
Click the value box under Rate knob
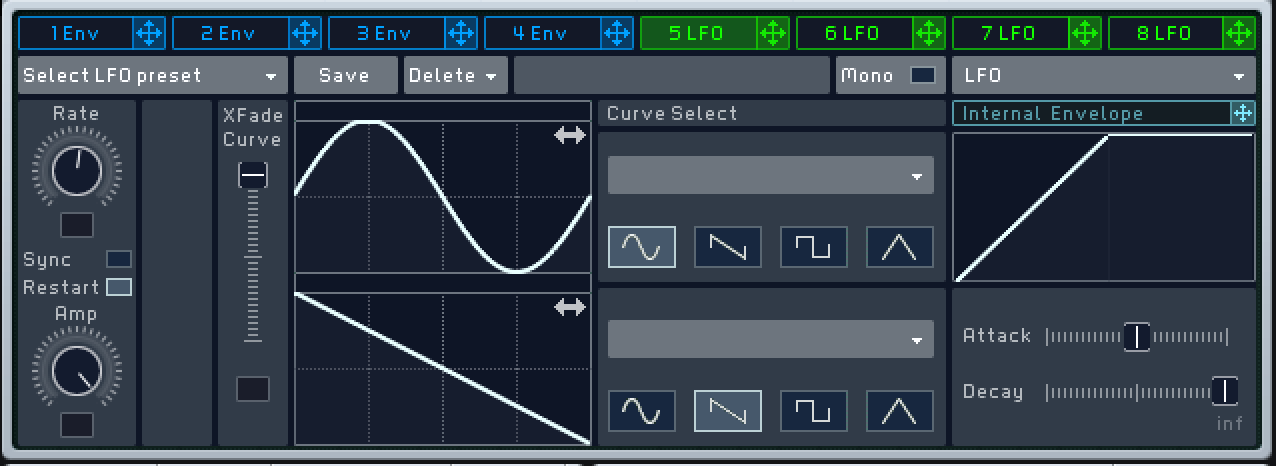coord(77,224)
